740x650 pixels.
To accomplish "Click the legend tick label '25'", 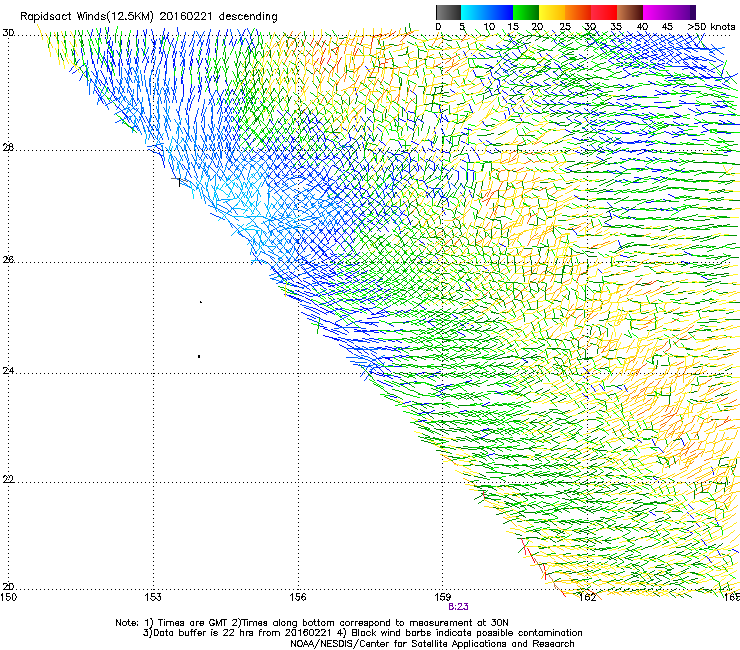I will coord(565,27).
